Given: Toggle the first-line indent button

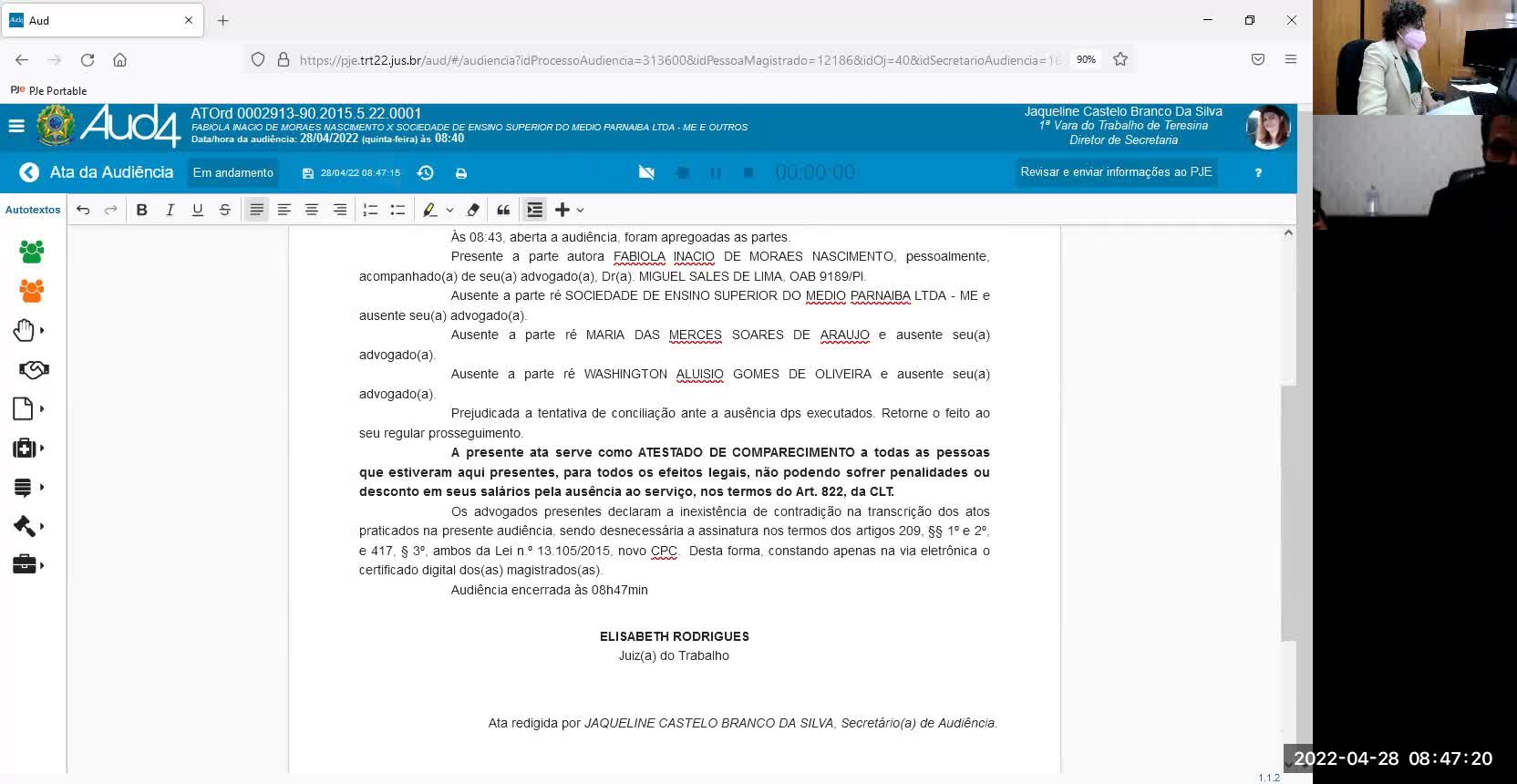Looking at the screenshot, I should (x=534, y=210).
